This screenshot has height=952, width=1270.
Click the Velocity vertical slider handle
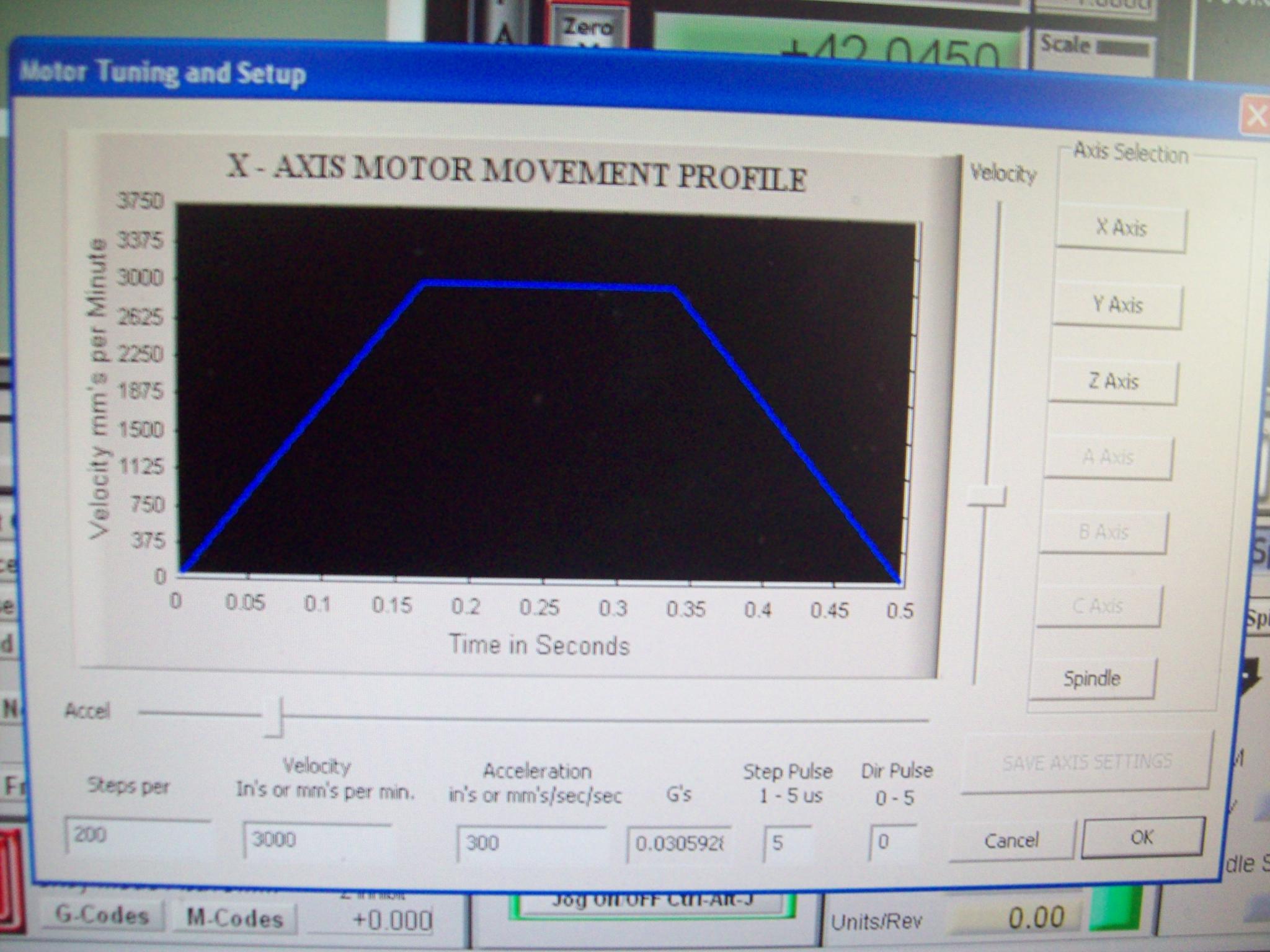(x=987, y=496)
